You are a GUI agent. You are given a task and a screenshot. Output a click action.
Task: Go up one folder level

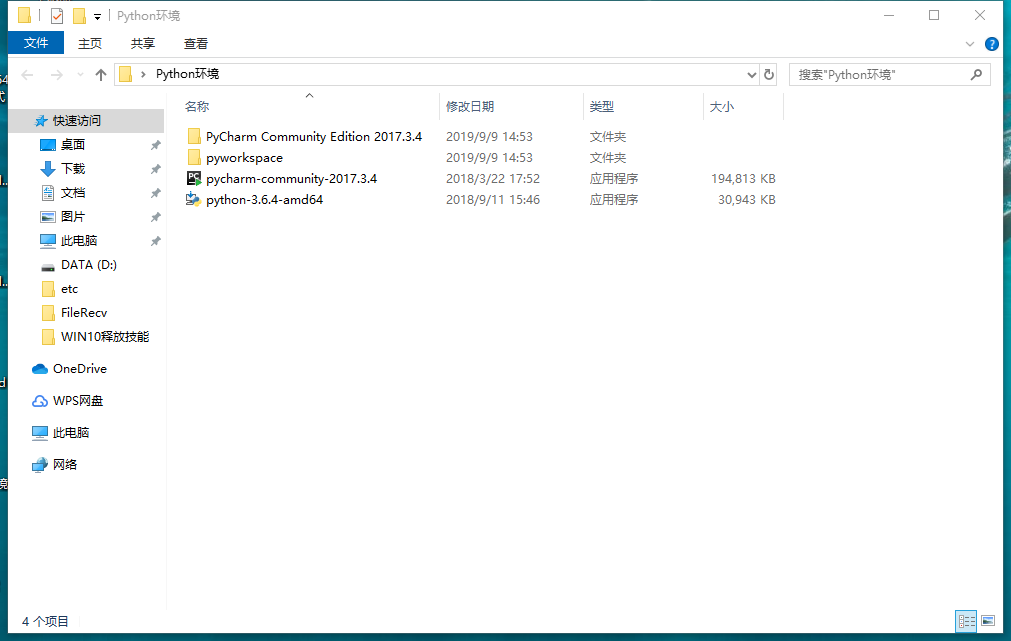pos(101,75)
